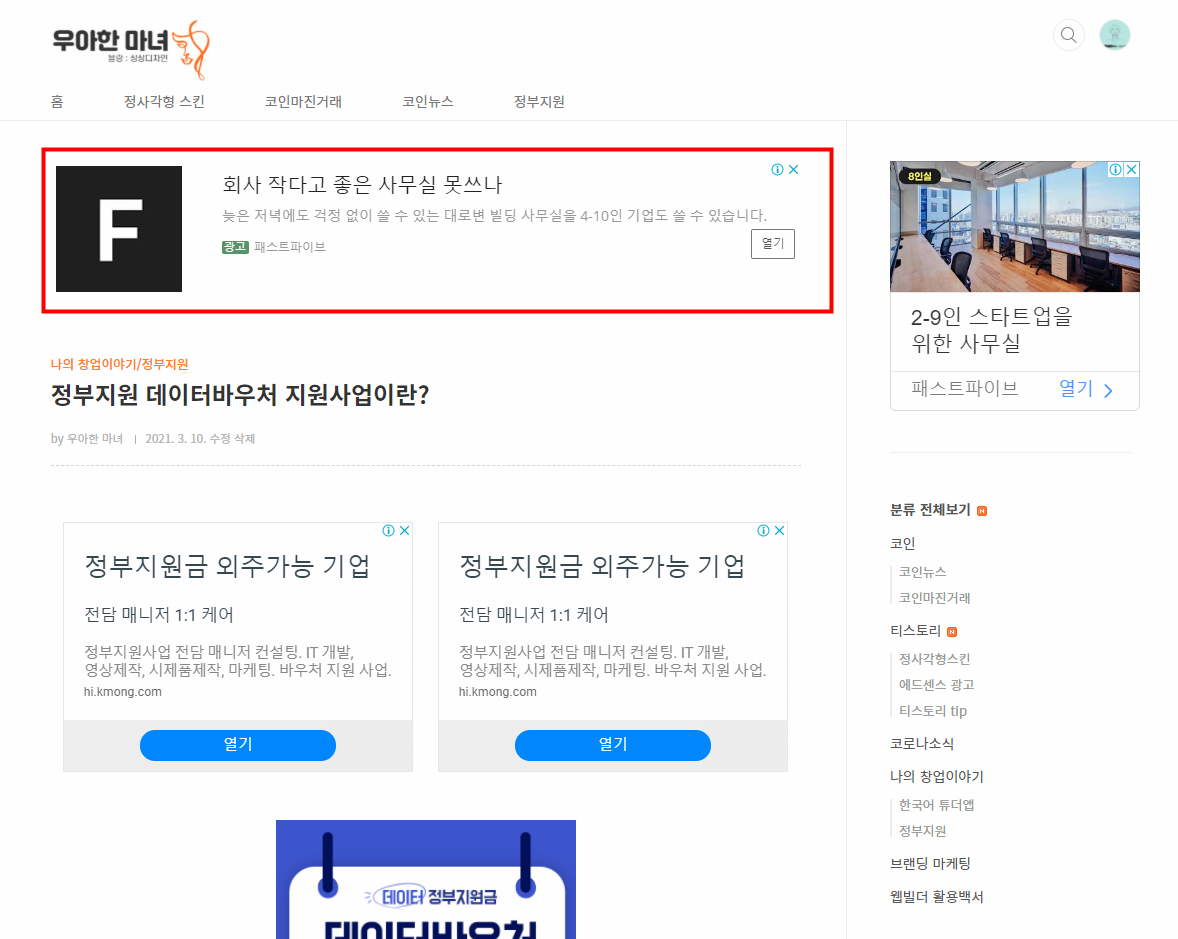The image size is (1178, 939).
Task: Open the 분류 전체보기 category list
Action: (930, 510)
